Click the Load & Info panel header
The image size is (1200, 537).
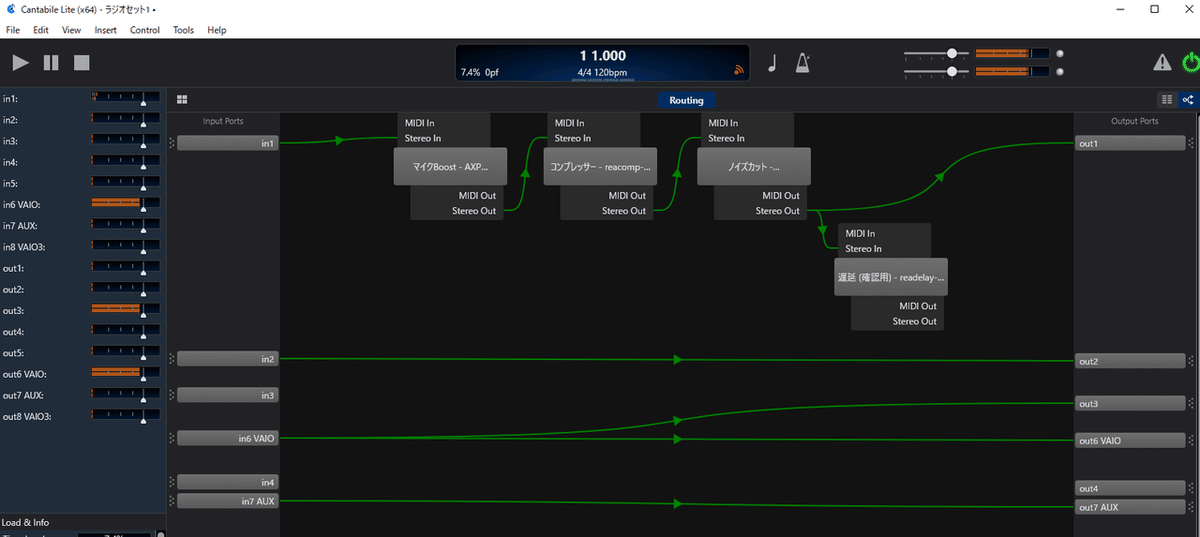(82, 522)
